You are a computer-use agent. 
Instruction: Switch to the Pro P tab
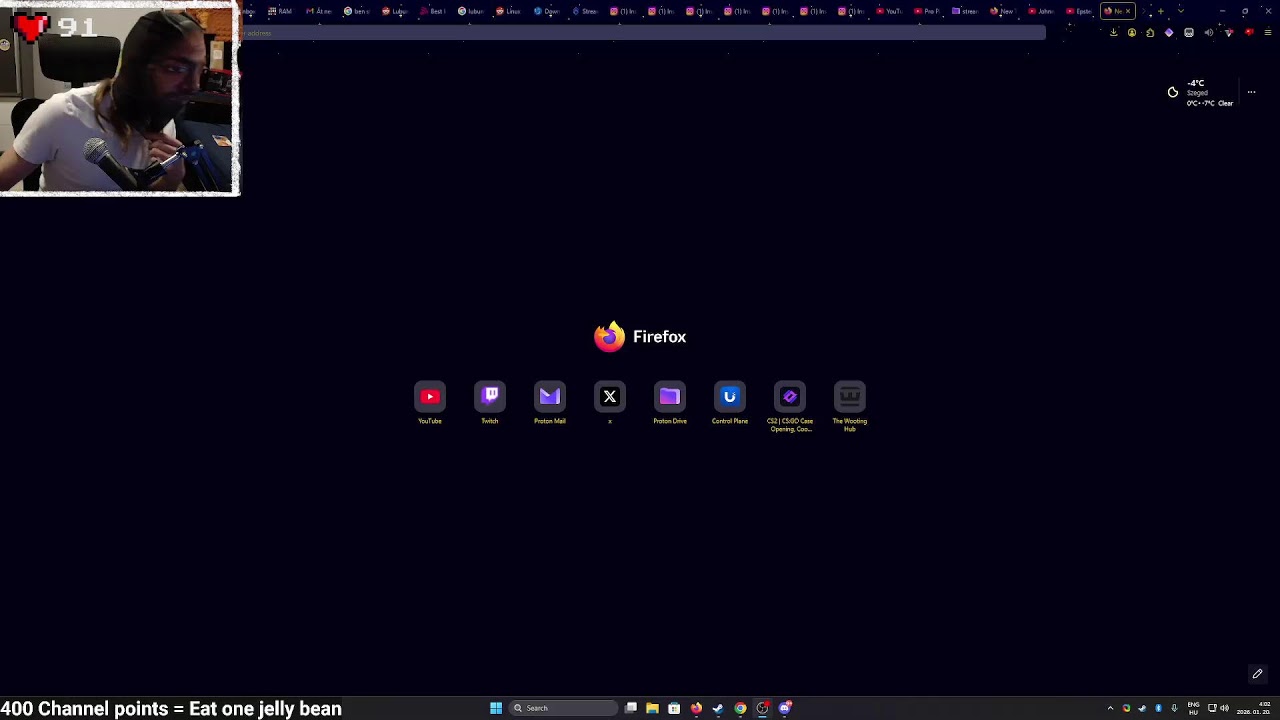pos(925,11)
